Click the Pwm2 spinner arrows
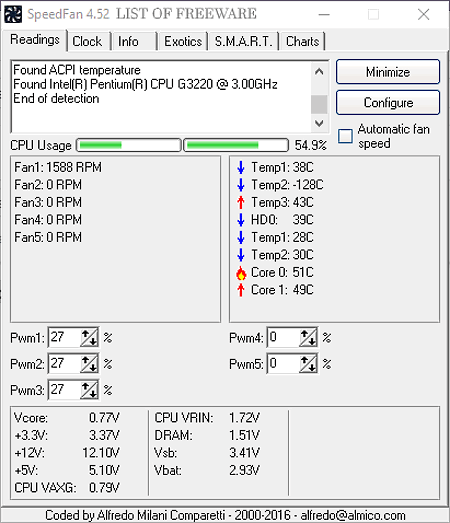The image size is (450, 523). pos(89,364)
